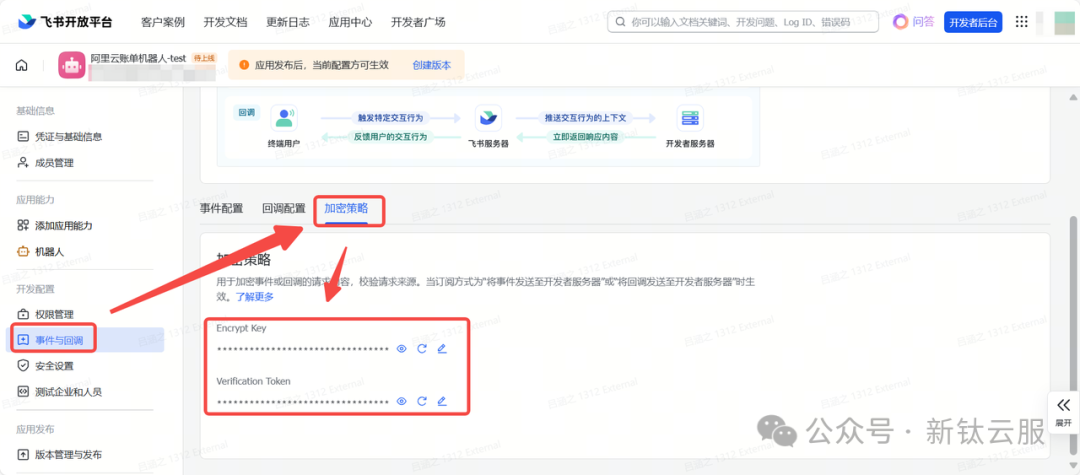
Task: Open 测试企业和人员 in sidebar
Action: (x=68, y=392)
